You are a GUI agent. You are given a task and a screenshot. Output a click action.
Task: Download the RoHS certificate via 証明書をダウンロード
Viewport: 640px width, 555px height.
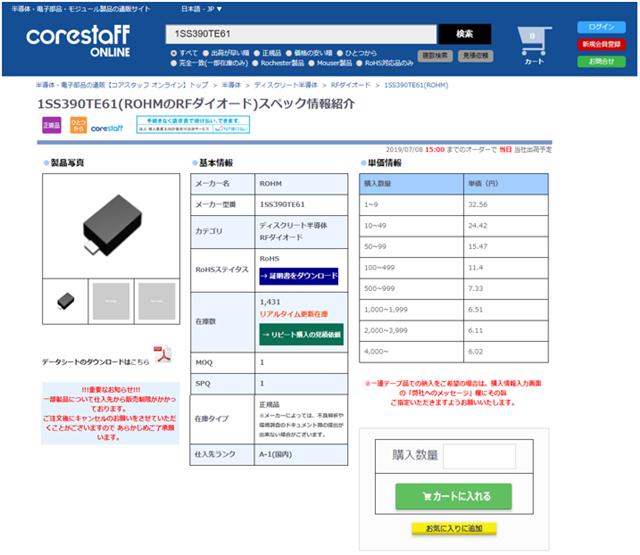(299, 276)
